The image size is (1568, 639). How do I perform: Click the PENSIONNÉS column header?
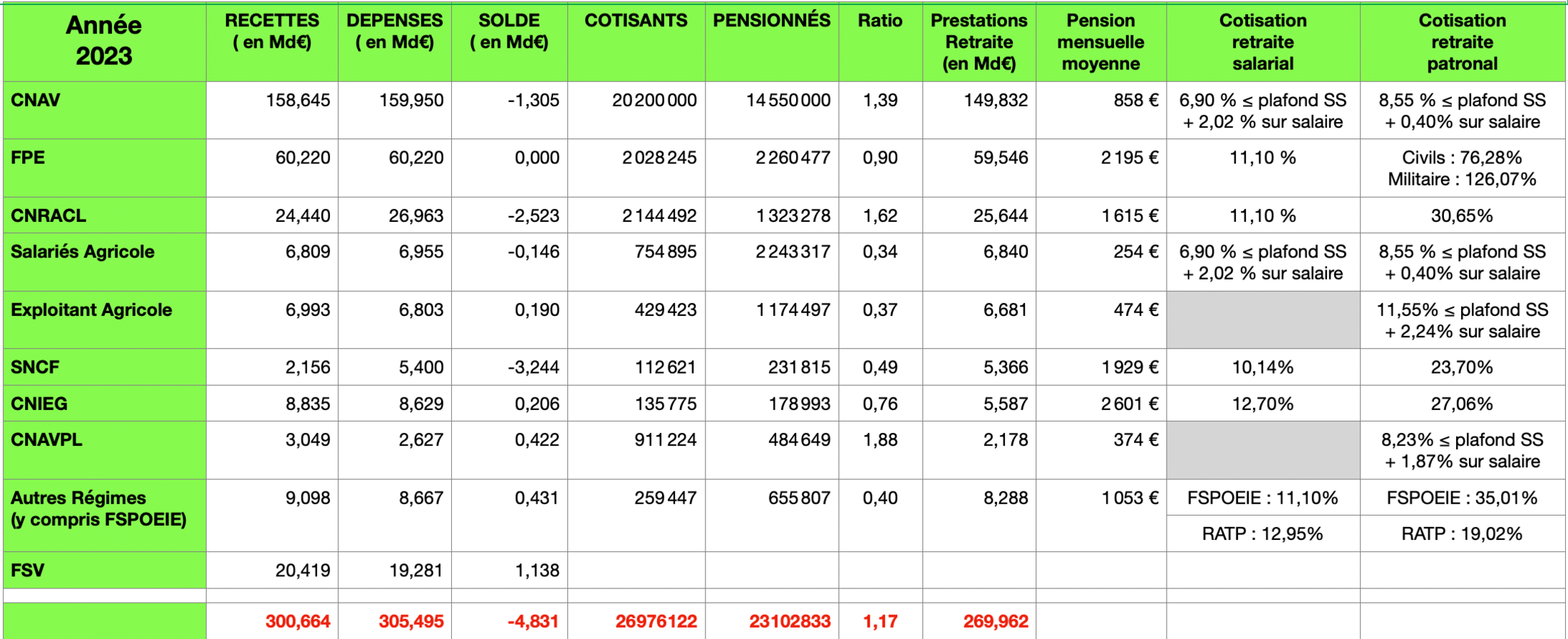(771, 21)
